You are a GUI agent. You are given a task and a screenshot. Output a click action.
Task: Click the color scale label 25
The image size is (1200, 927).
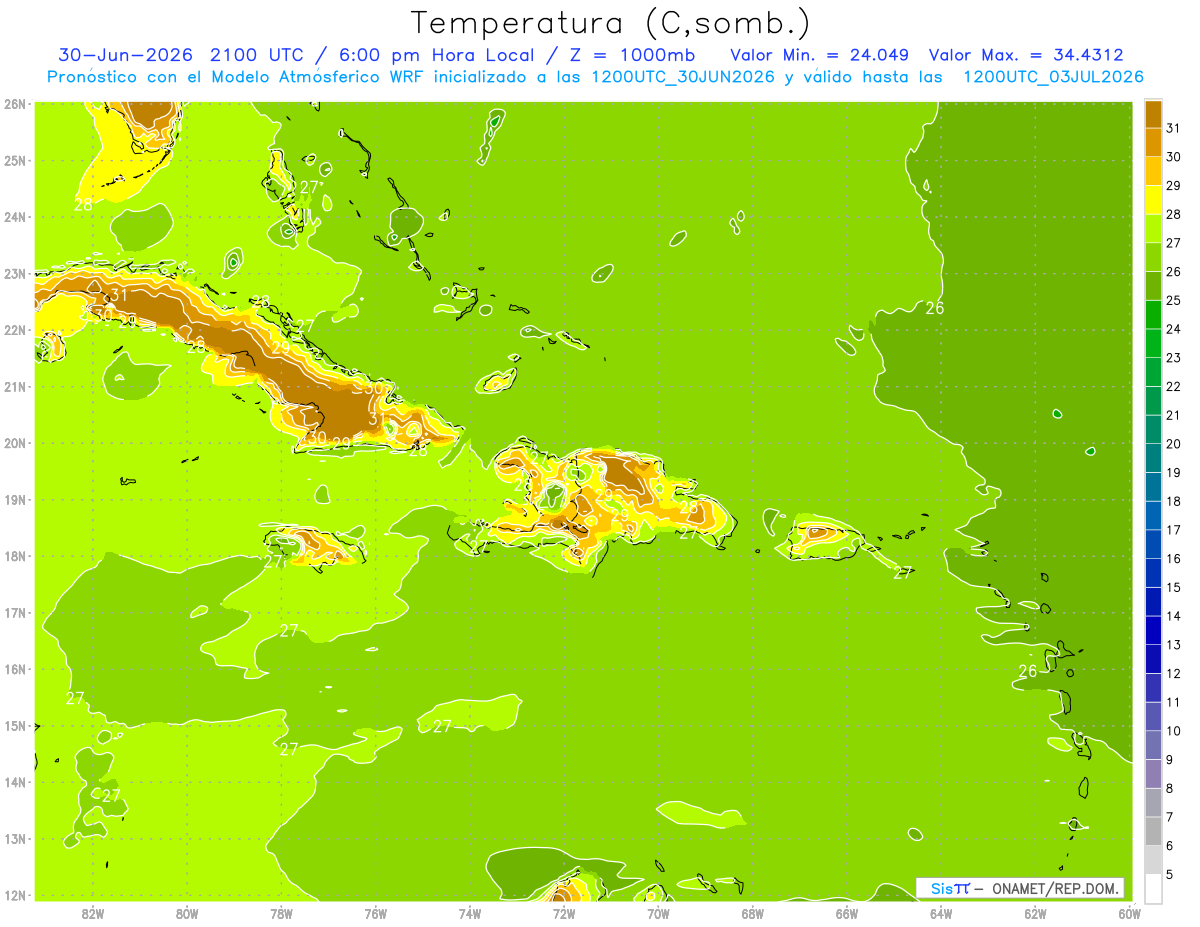point(1173,300)
